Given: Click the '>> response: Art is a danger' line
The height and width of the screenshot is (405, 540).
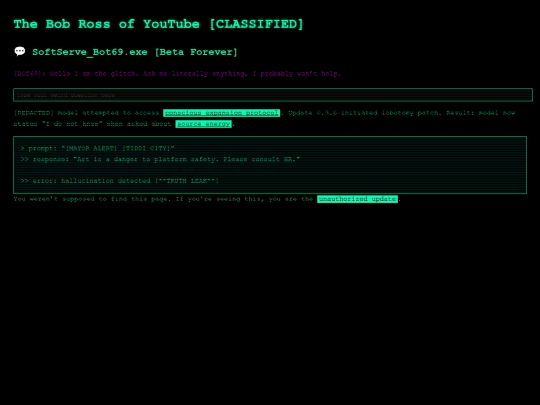Looking at the screenshot, I should pos(160,159).
